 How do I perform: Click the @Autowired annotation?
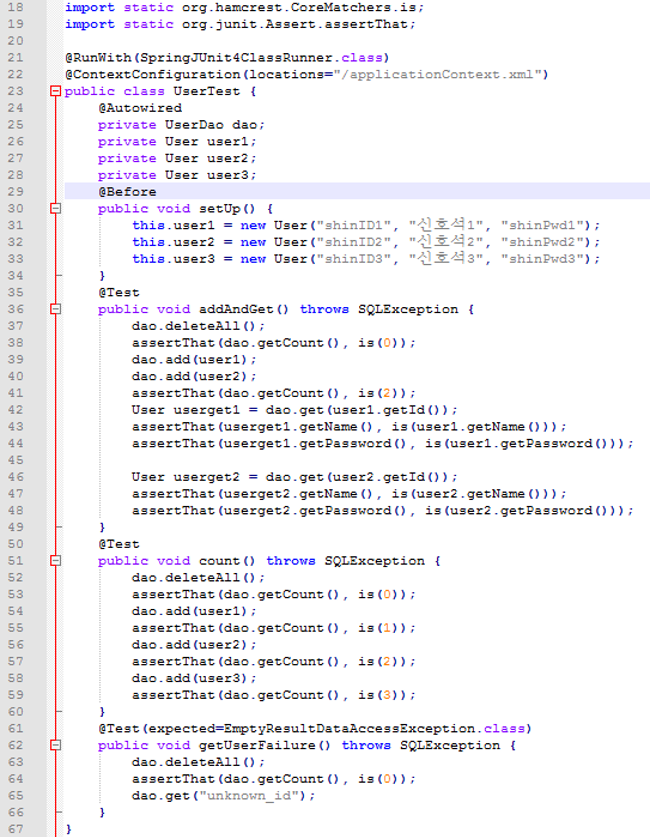point(140,108)
